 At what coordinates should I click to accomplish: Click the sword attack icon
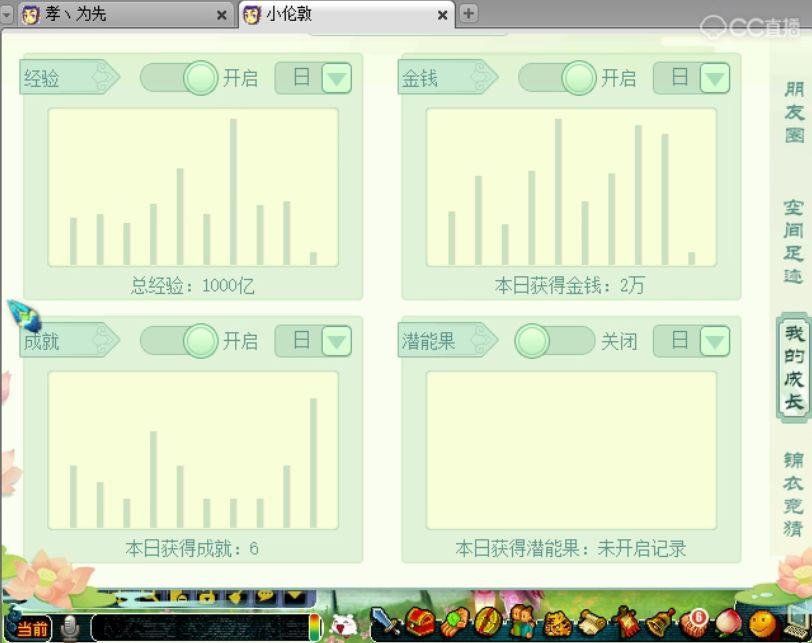pos(385,621)
